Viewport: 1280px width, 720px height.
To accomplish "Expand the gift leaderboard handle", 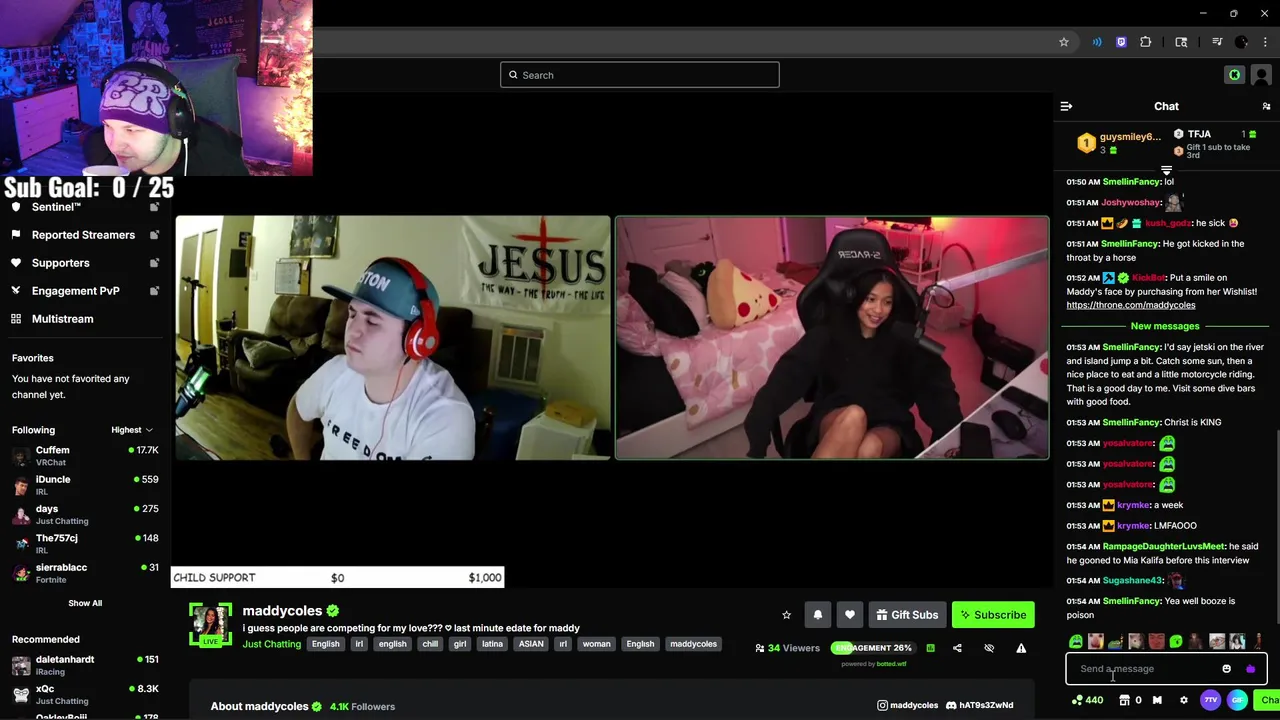I will [1166, 171].
